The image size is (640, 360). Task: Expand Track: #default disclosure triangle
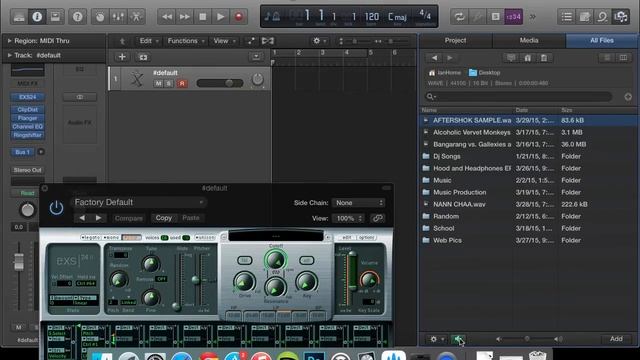click(9, 55)
